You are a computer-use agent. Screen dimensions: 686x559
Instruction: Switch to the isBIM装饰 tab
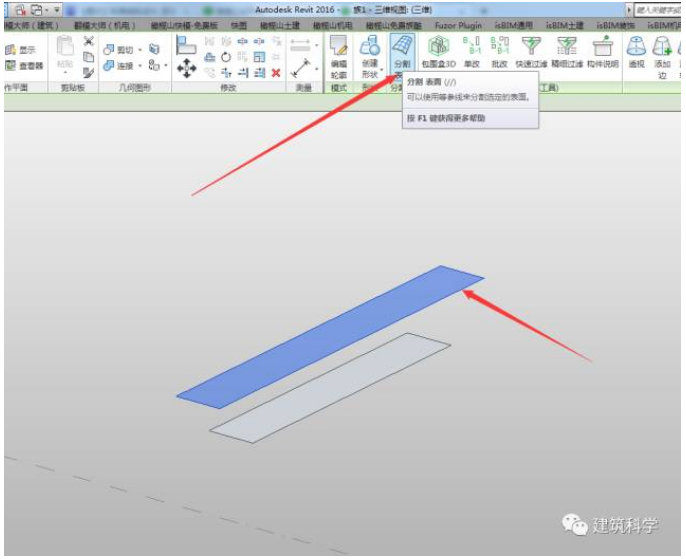tap(615, 26)
